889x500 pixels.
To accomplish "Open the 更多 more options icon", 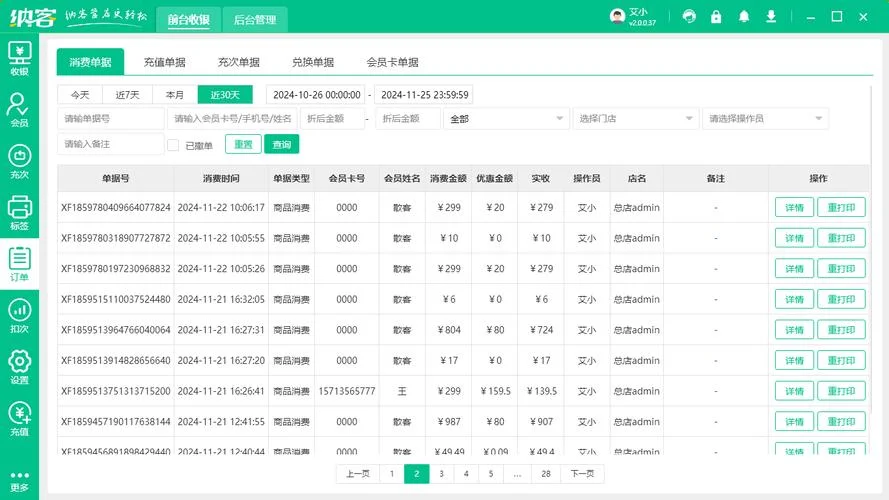I will pos(19,481).
